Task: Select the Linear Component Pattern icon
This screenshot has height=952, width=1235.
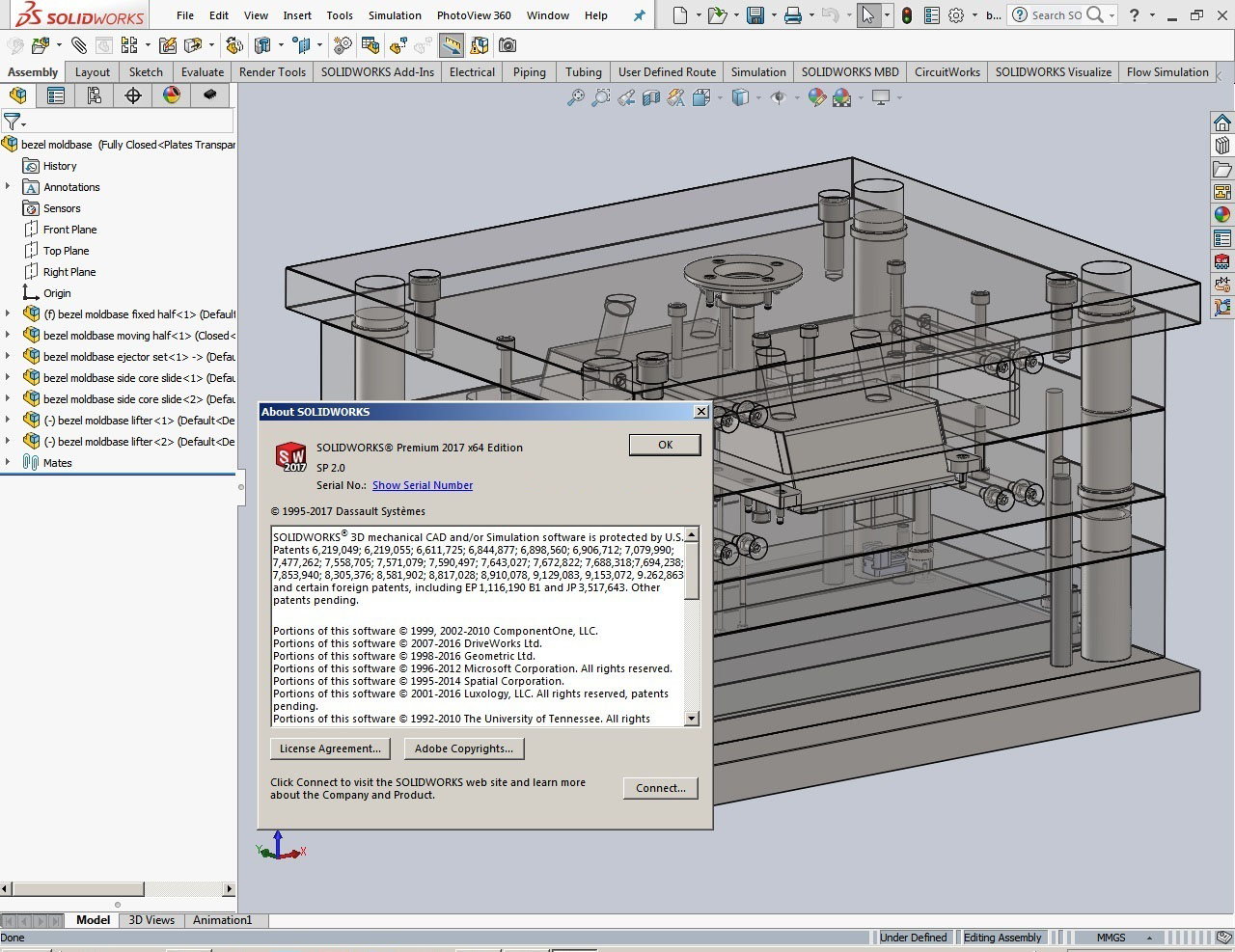Action: click(127, 45)
